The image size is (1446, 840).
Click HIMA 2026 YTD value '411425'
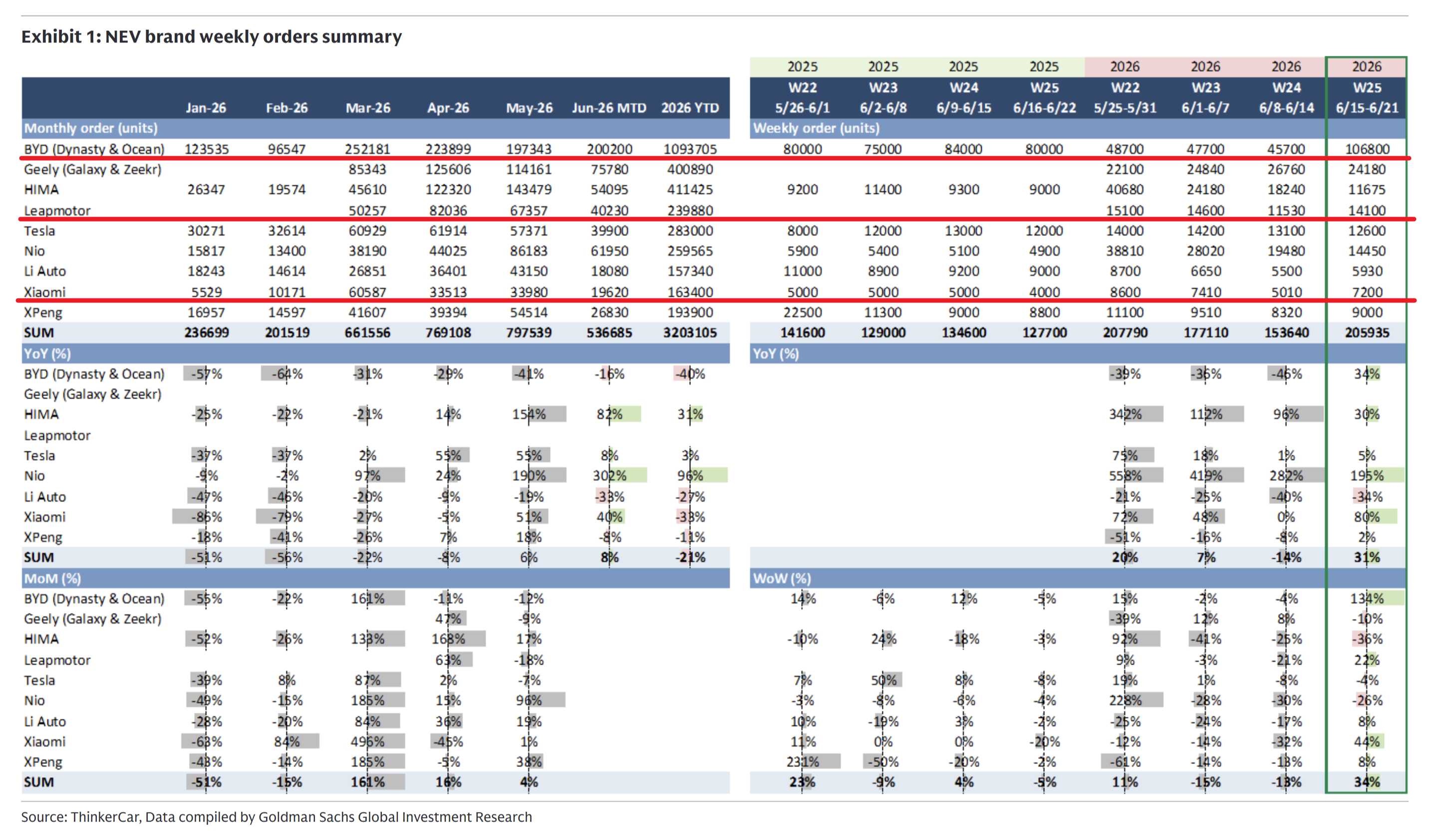[690, 189]
